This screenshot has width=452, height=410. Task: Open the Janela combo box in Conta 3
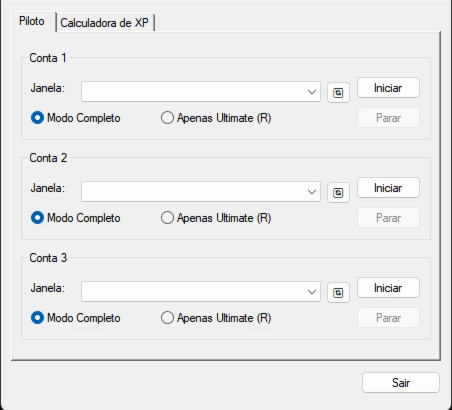(x=201, y=291)
